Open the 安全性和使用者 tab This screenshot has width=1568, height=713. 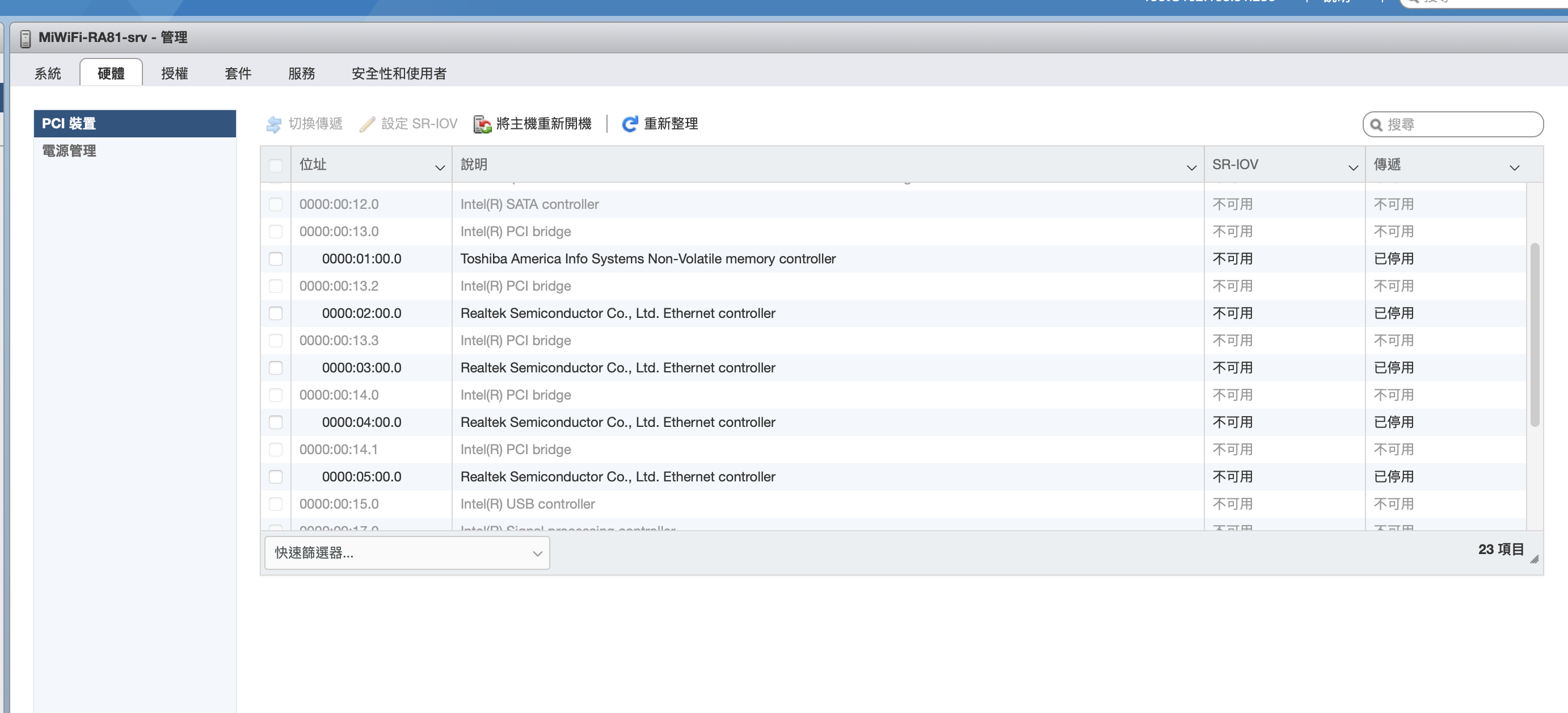pos(399,74)
